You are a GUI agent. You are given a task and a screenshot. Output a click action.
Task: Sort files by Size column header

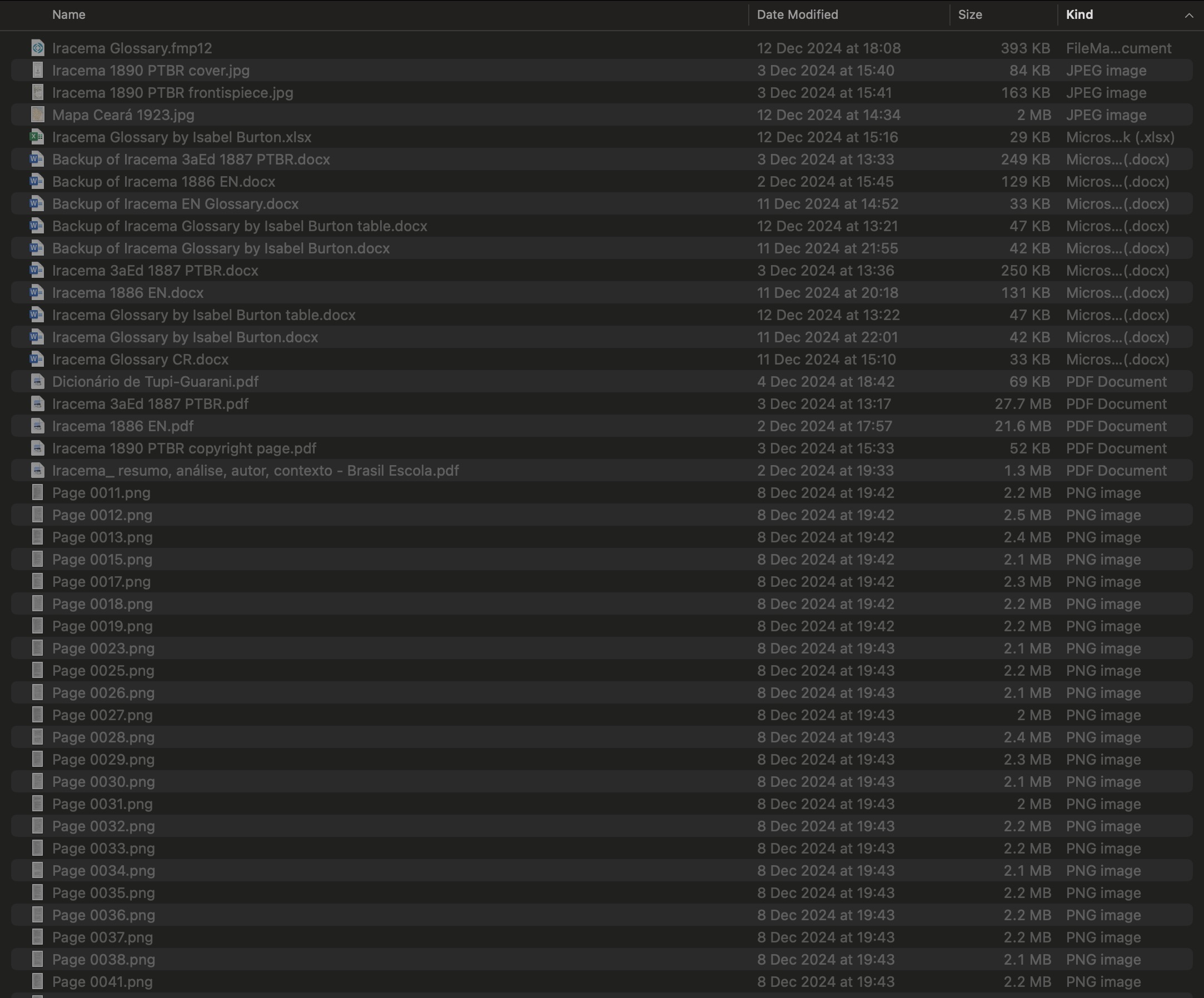pyautogui.click(x=970, y=15)
